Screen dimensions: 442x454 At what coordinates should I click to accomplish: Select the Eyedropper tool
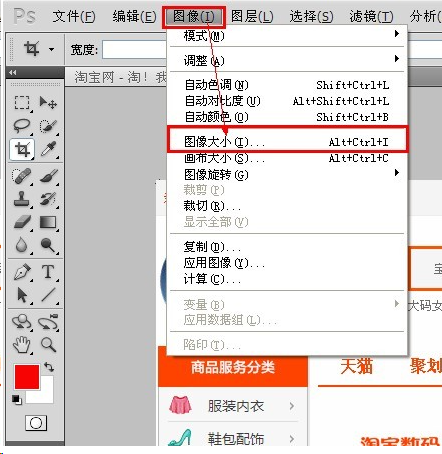coord(49,149)
